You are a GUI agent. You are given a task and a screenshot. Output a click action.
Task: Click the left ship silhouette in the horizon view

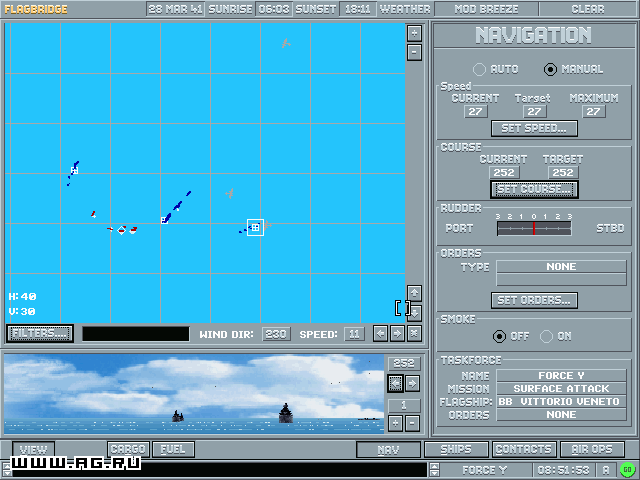click(x=178, y=416)
